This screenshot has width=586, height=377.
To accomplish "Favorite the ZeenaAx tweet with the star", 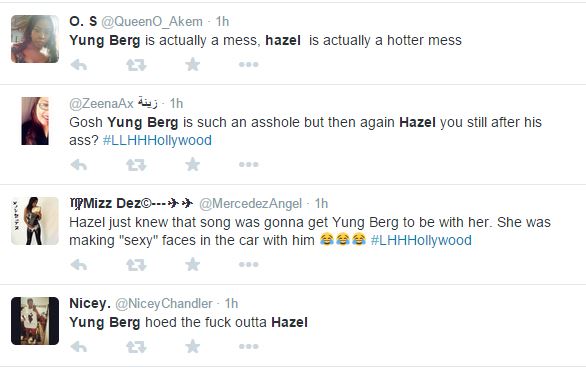I will (192, 164).
